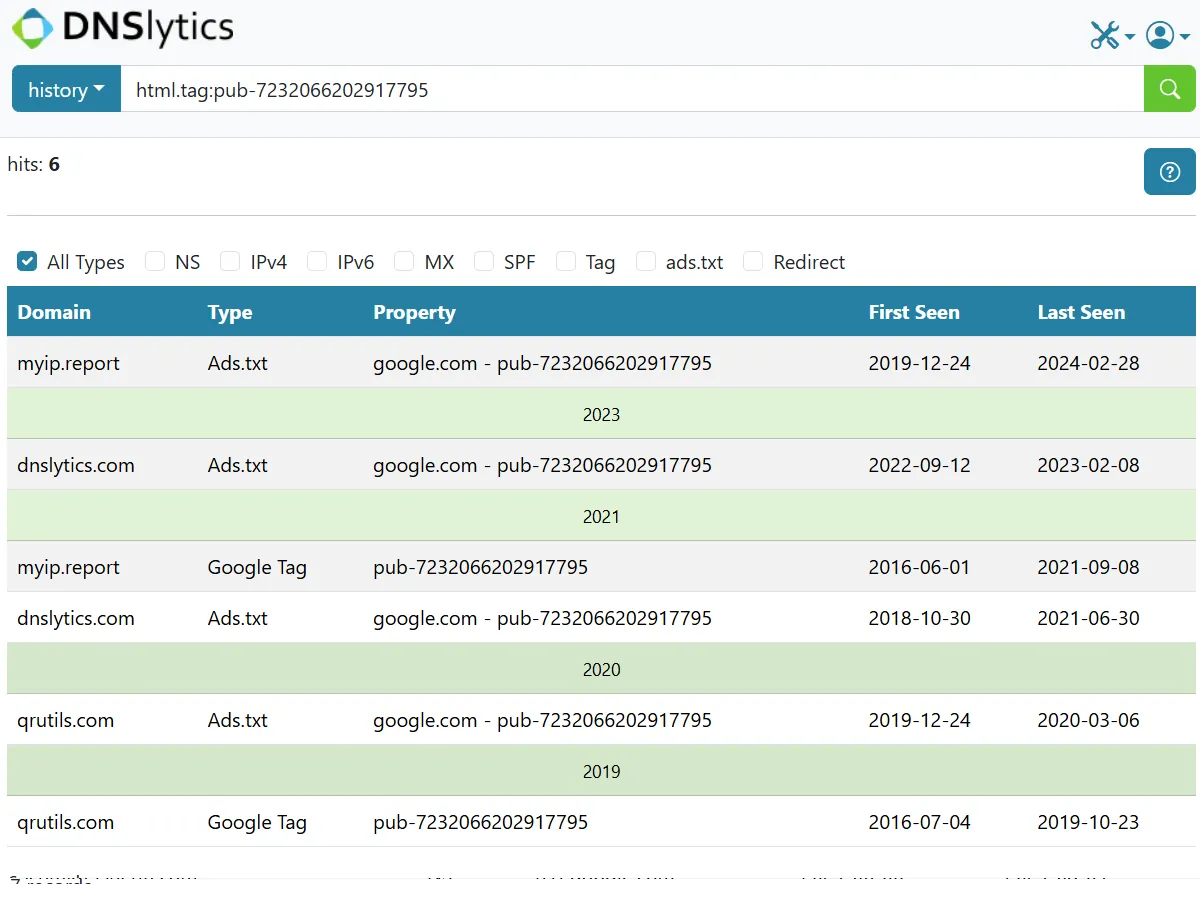
Task: Uncheck the All Types checkbox
Action: click(27, 262)
